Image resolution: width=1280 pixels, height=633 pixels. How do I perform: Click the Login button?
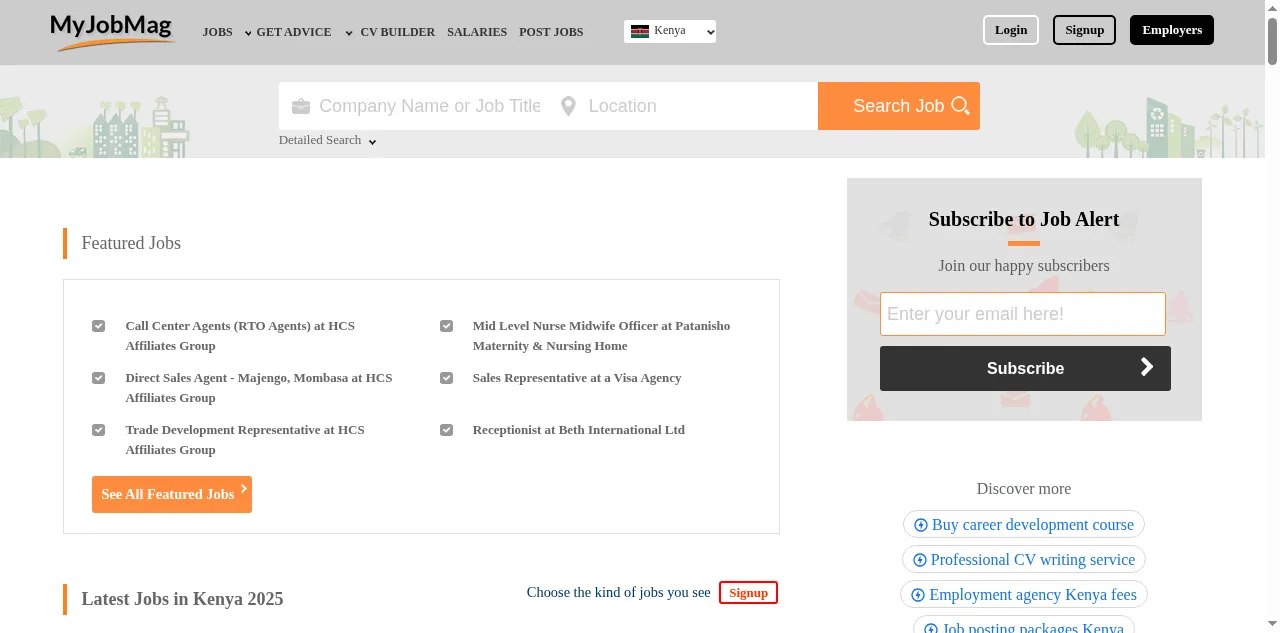pos(1011,30)
